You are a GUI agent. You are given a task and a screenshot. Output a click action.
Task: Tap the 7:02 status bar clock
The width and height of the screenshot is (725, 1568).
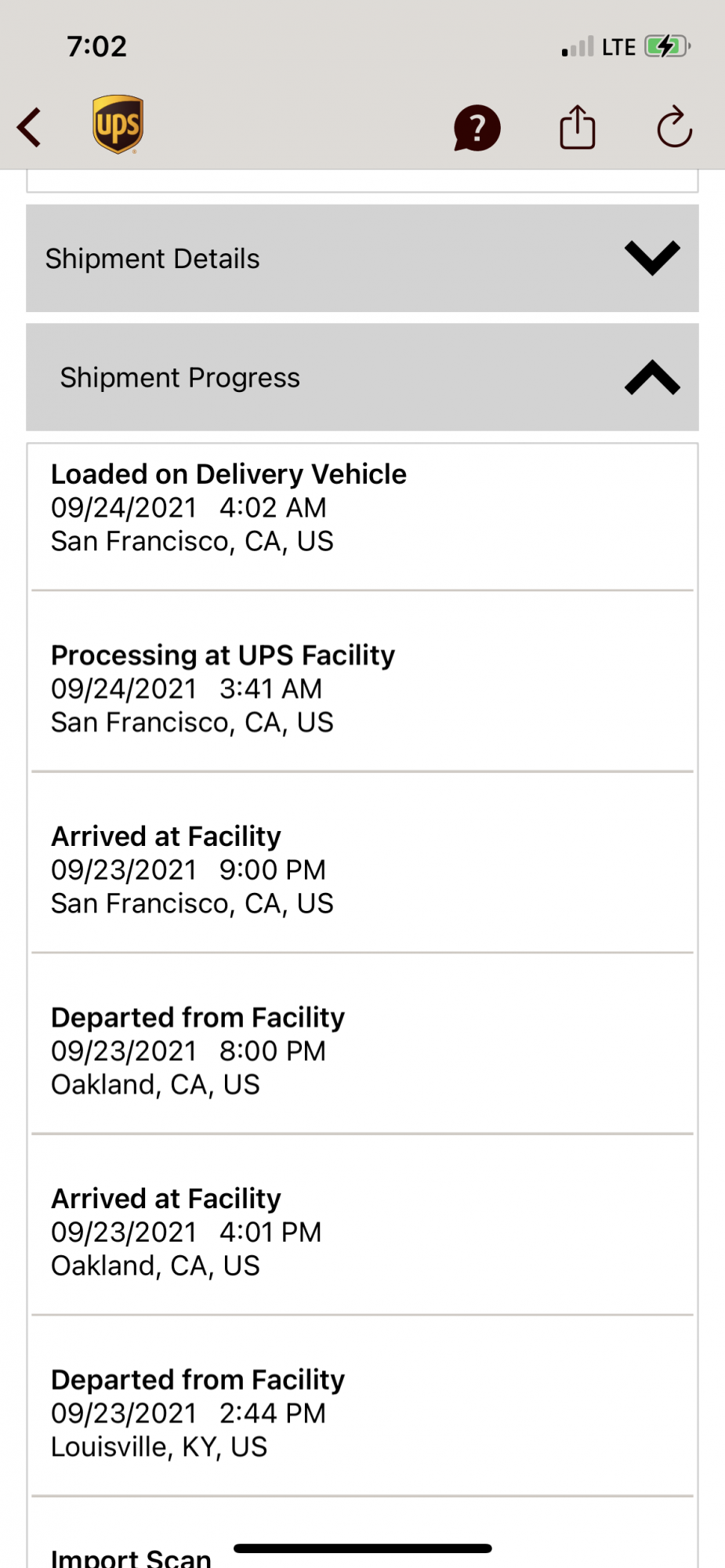point(96,46)
